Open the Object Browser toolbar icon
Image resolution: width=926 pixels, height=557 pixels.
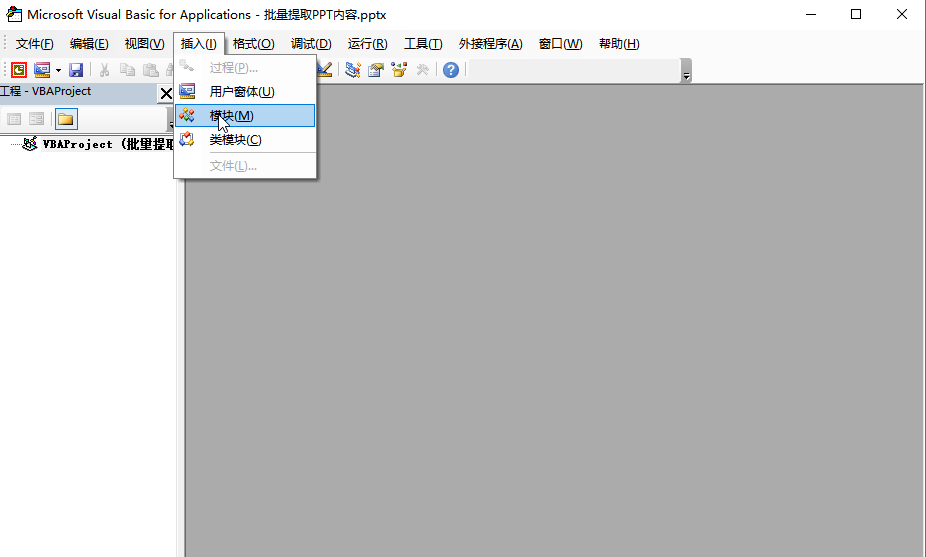tap(399, 70)
